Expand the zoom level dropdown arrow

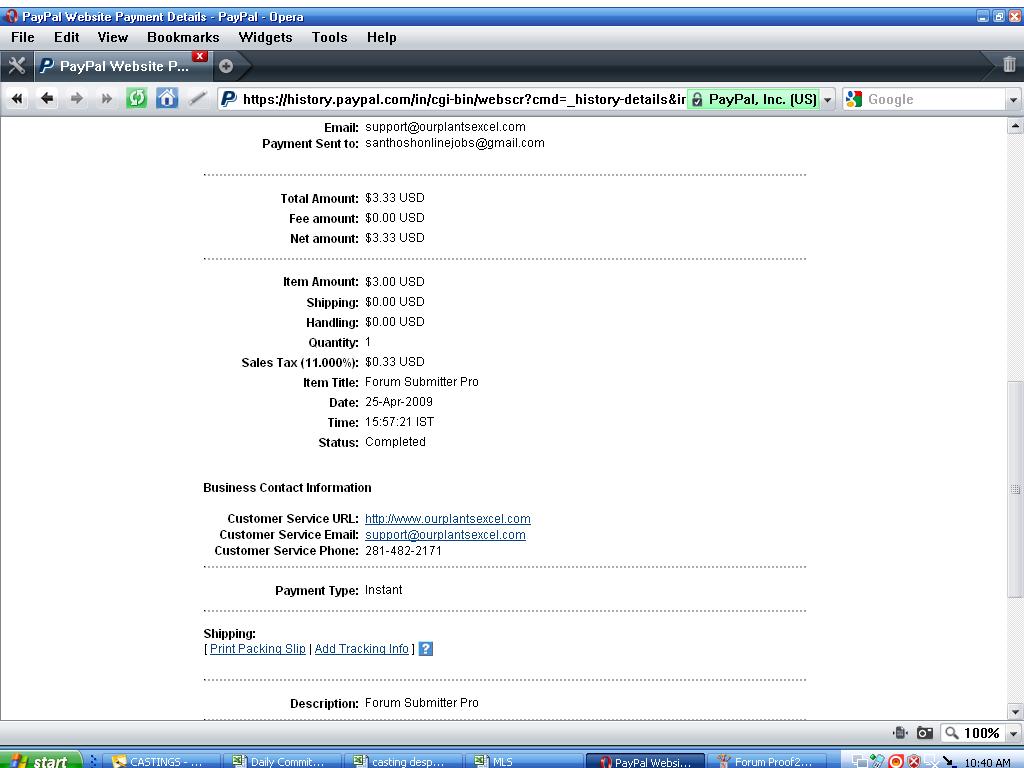pos(1013,733)
